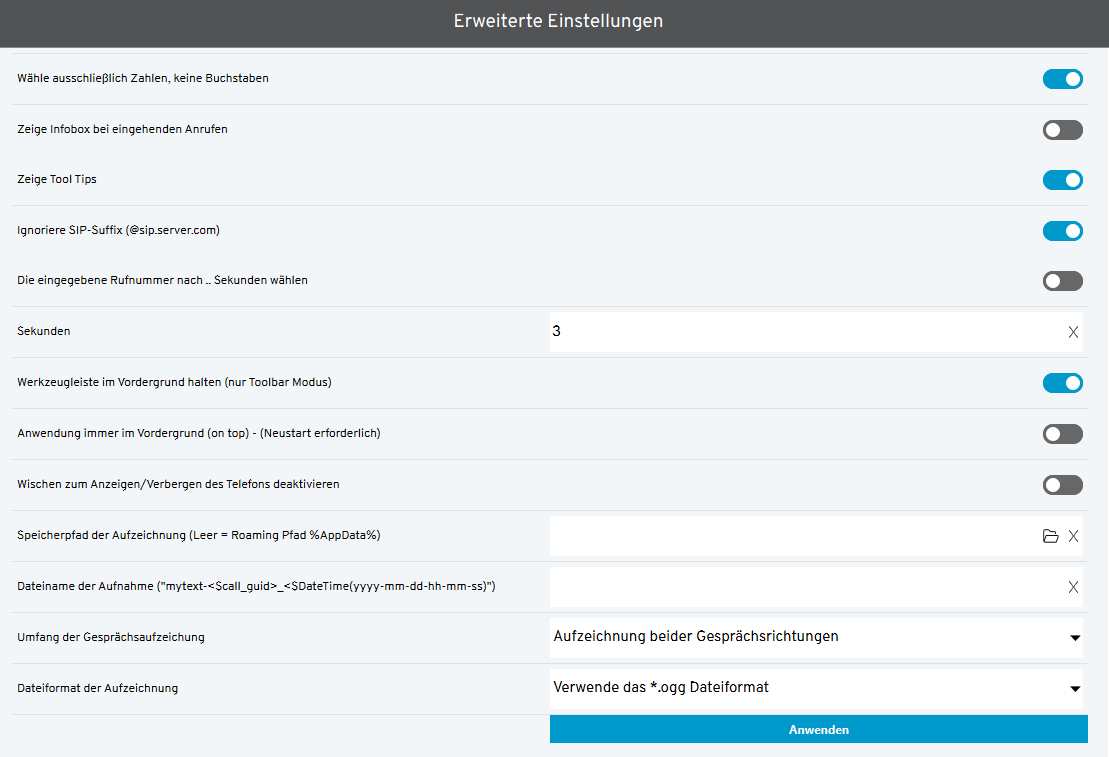Toggle 'Wischen zum Anzeigen/Verbergen' deactivation switch
This screenshot has width=1109, height=757.
tap(1062, 485)
